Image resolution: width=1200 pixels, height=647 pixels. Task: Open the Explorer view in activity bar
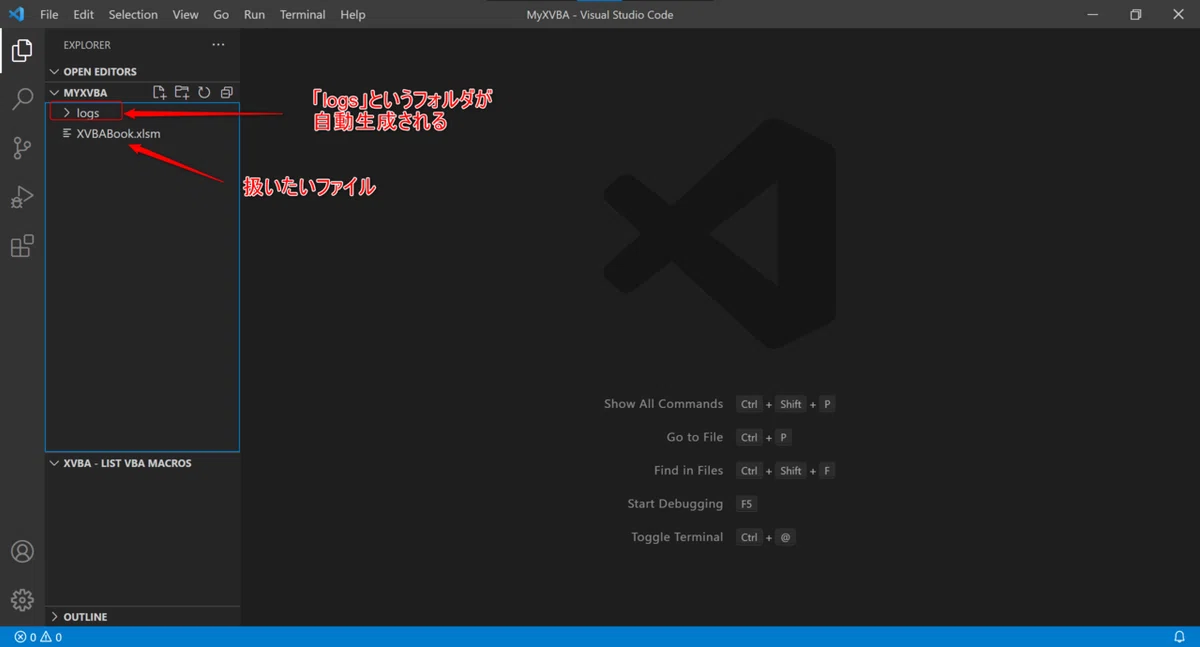coord(22,50)
